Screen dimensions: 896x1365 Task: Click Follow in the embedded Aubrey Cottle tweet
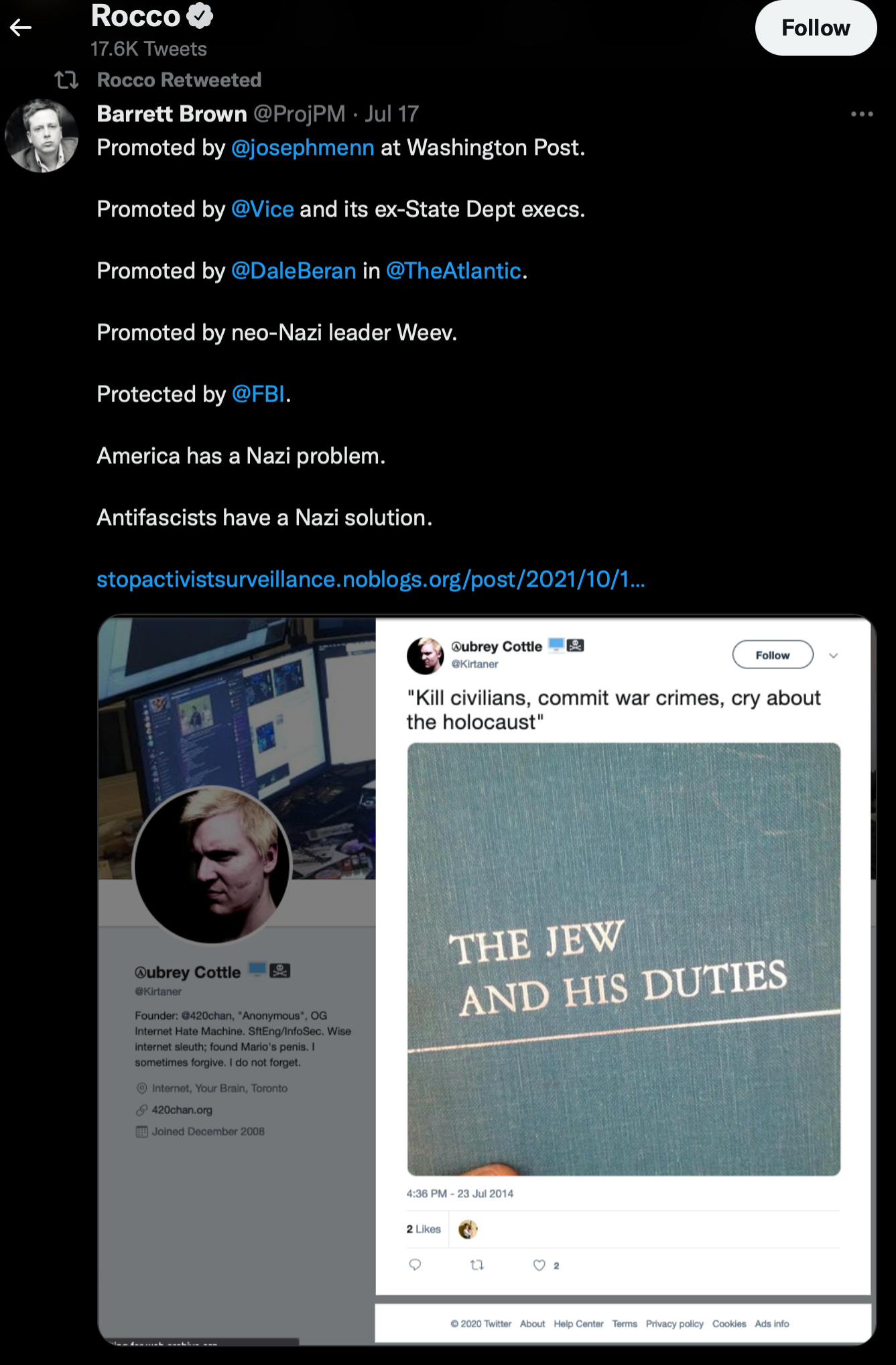tap(773, 655)
